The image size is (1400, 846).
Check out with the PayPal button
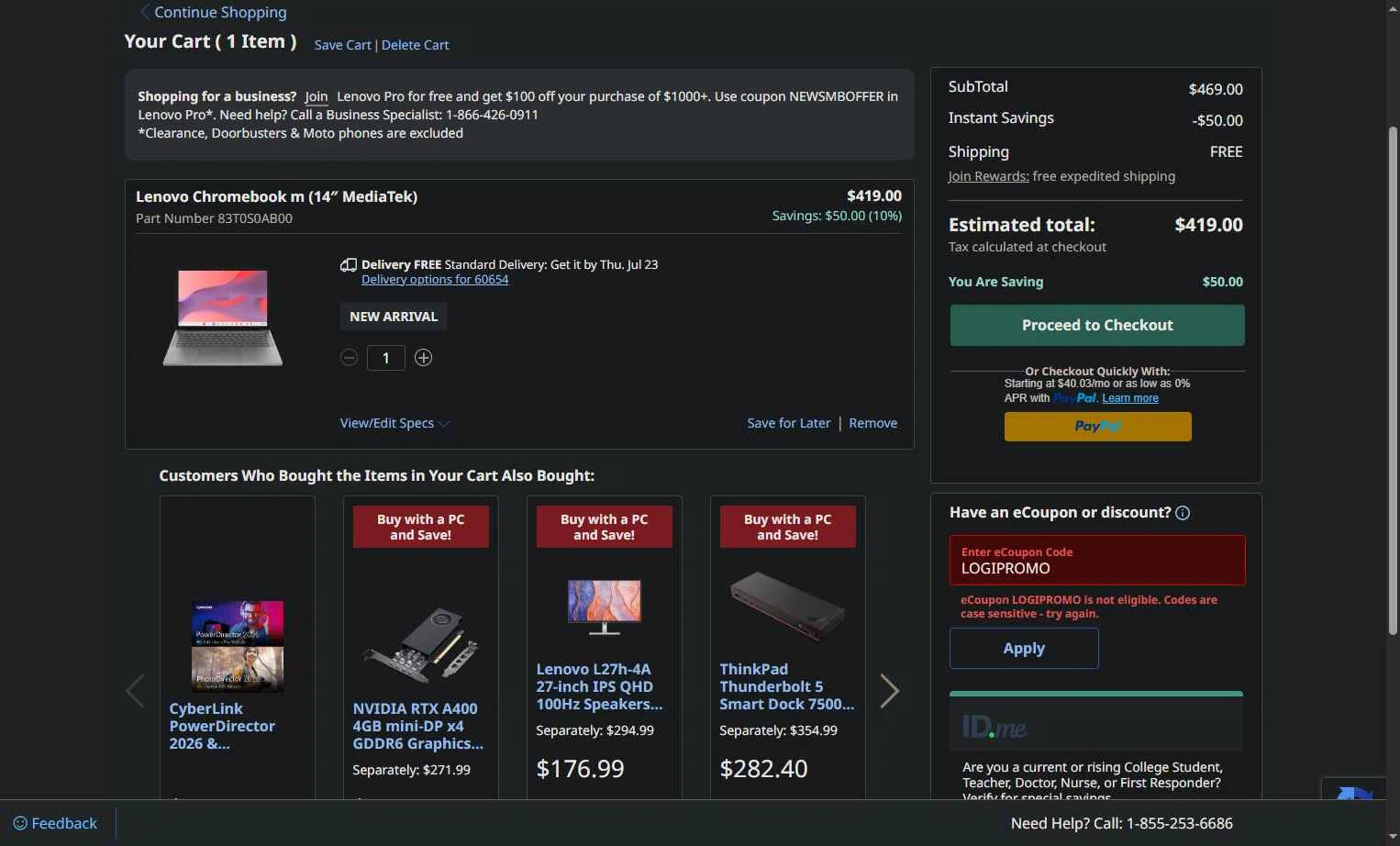coord(1098,427)
